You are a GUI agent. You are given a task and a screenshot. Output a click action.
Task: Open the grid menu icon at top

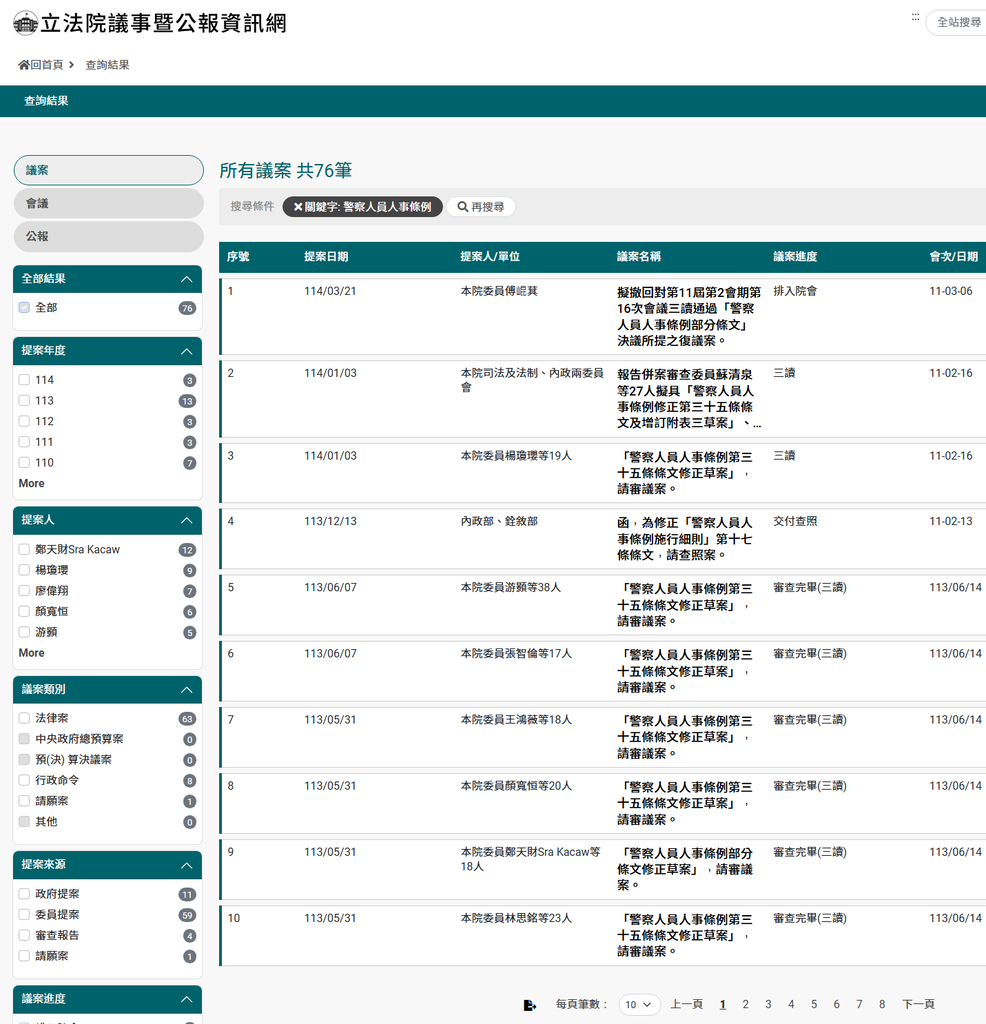pyautogui.click(x=915, y=17)
